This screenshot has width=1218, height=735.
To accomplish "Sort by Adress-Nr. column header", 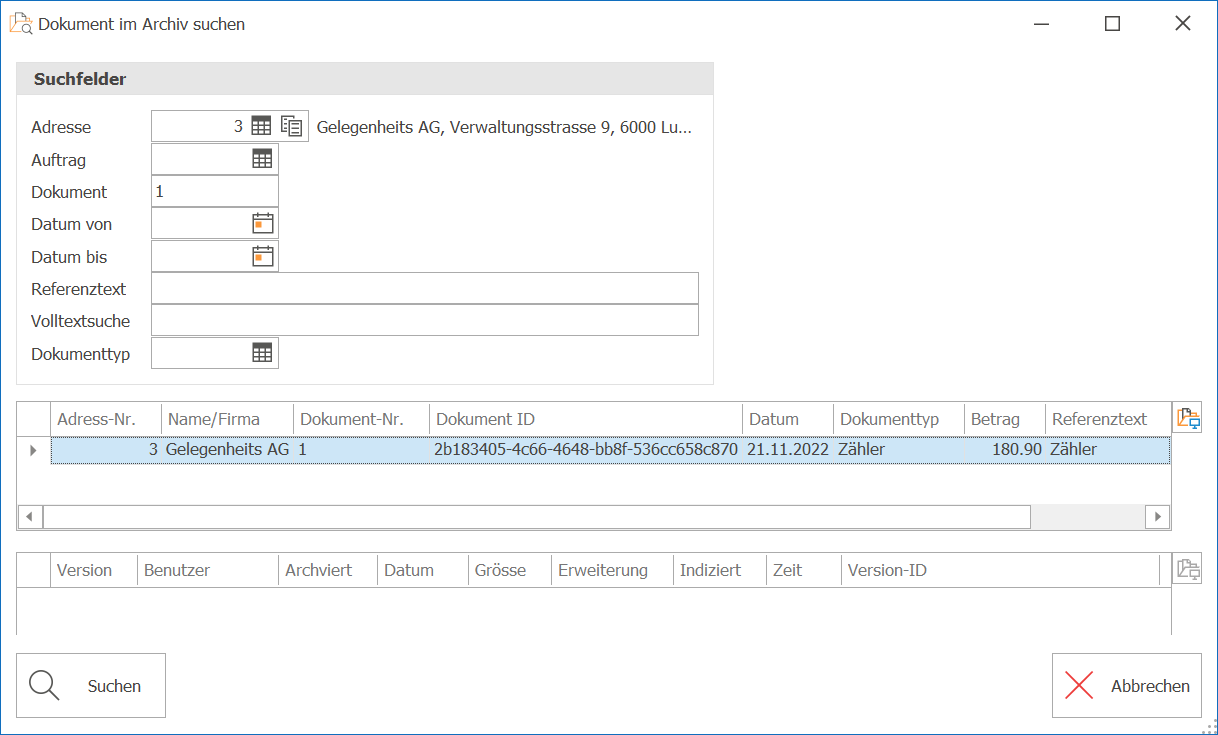I will [106, 419].
